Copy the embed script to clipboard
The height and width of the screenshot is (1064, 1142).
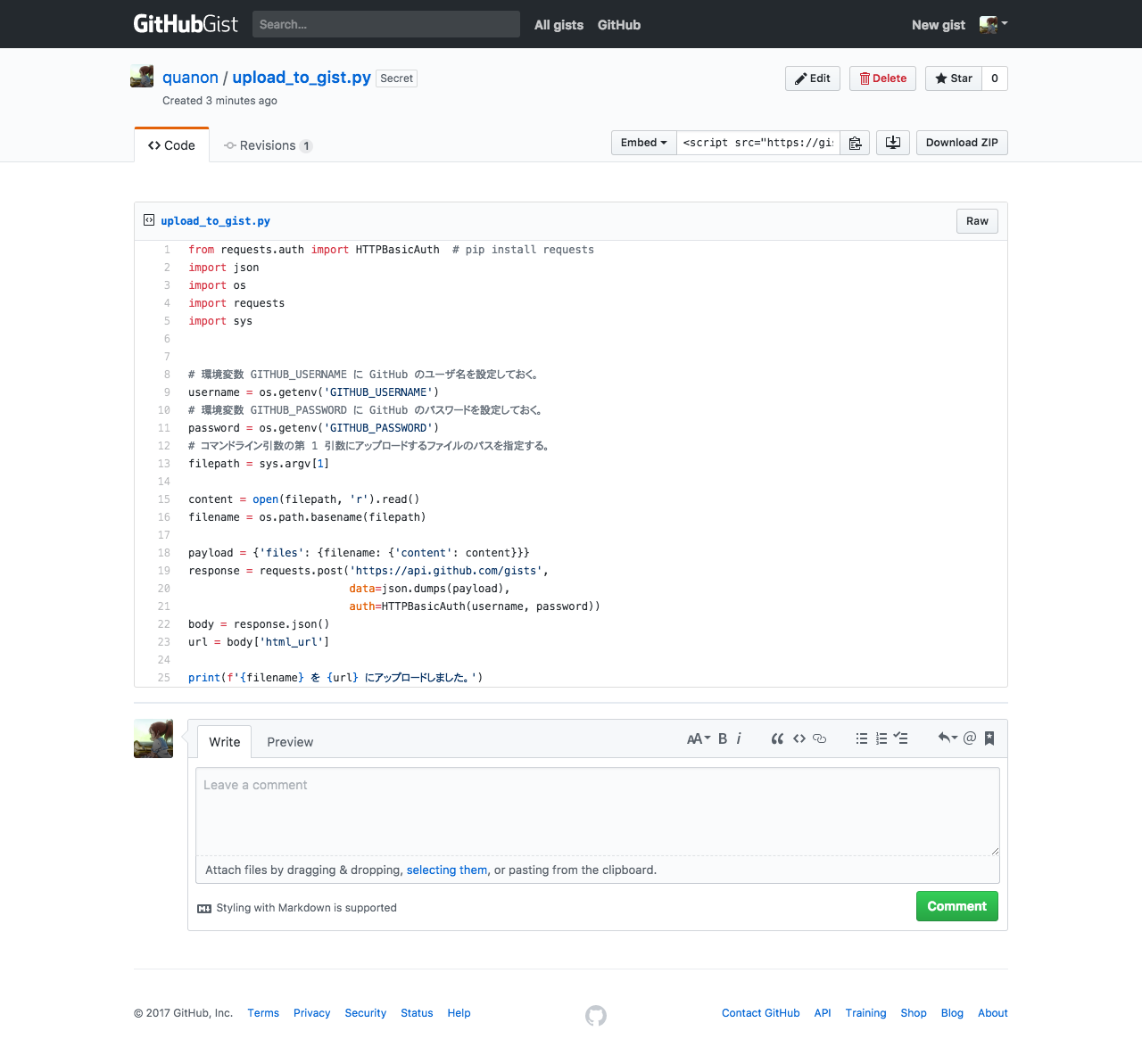[x=854, y=143]
